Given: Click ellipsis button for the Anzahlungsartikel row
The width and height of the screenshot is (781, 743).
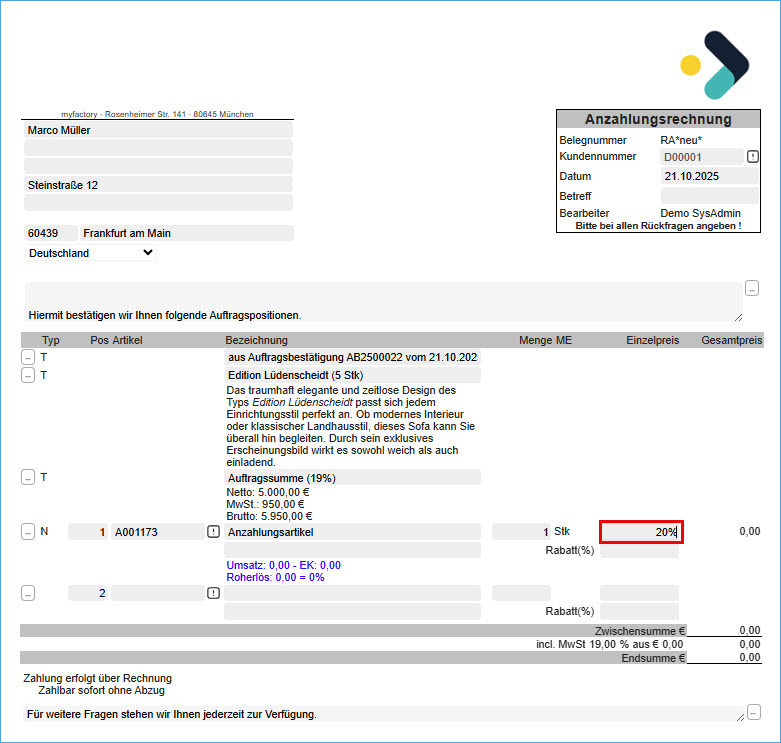Looking at the screenshot, I should tap(28, 531).
